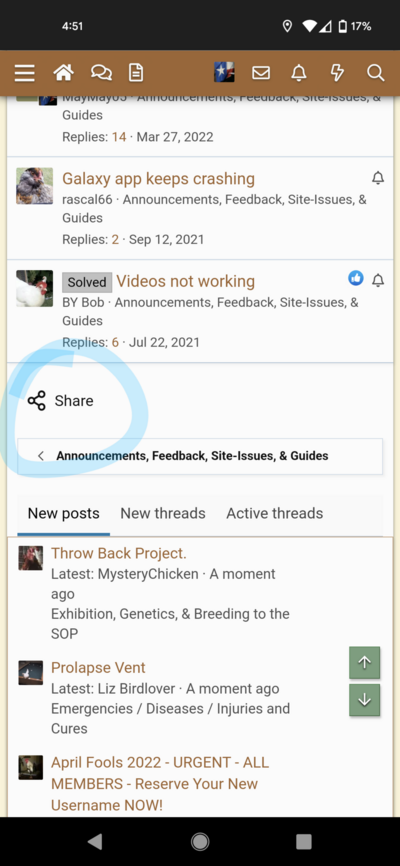Viewport: 400px width, 866px height.
Task: Toggle watch bell on Galaxy app thread
Action: click(x=378, y=178)
